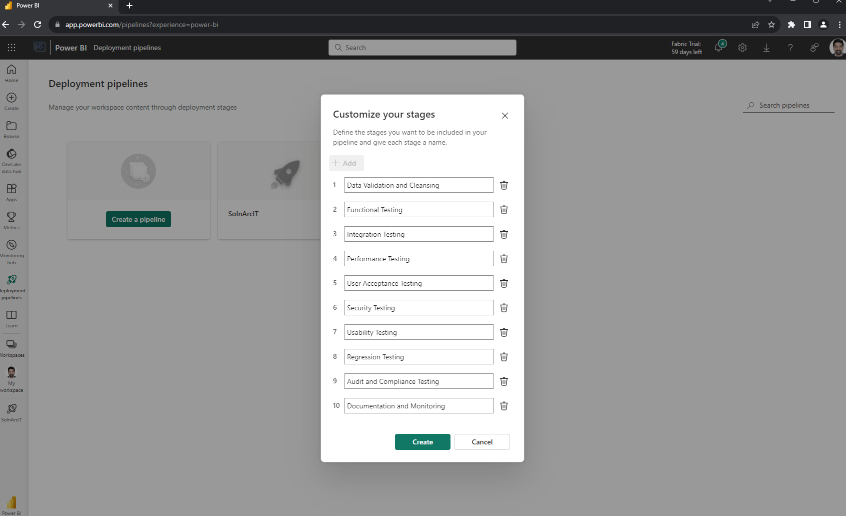Delete the Data Validation and Cleansing stage
This screenshot has width=846, height=516.
tap(503, 185)
